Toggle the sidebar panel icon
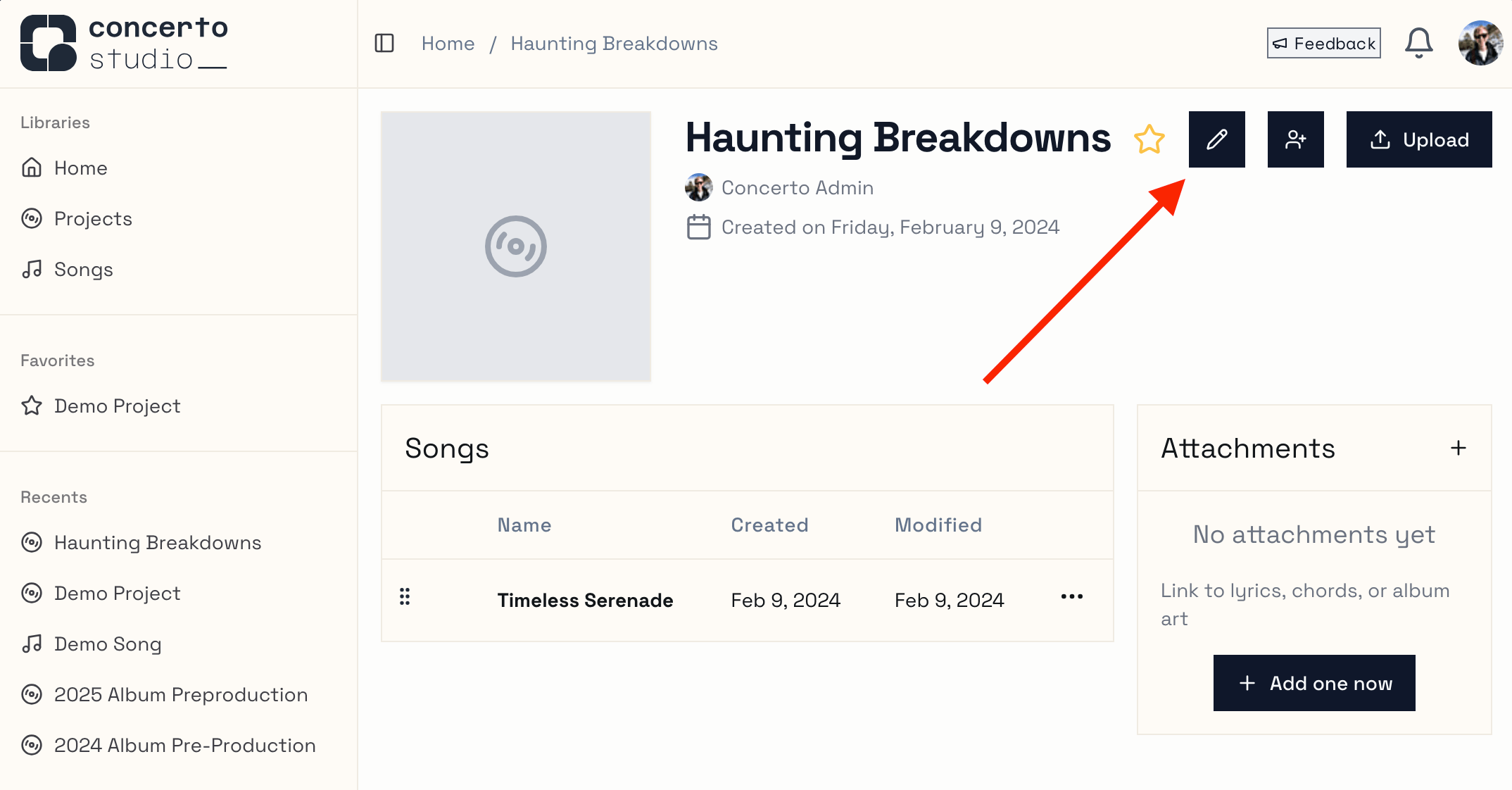 (384, 44)
